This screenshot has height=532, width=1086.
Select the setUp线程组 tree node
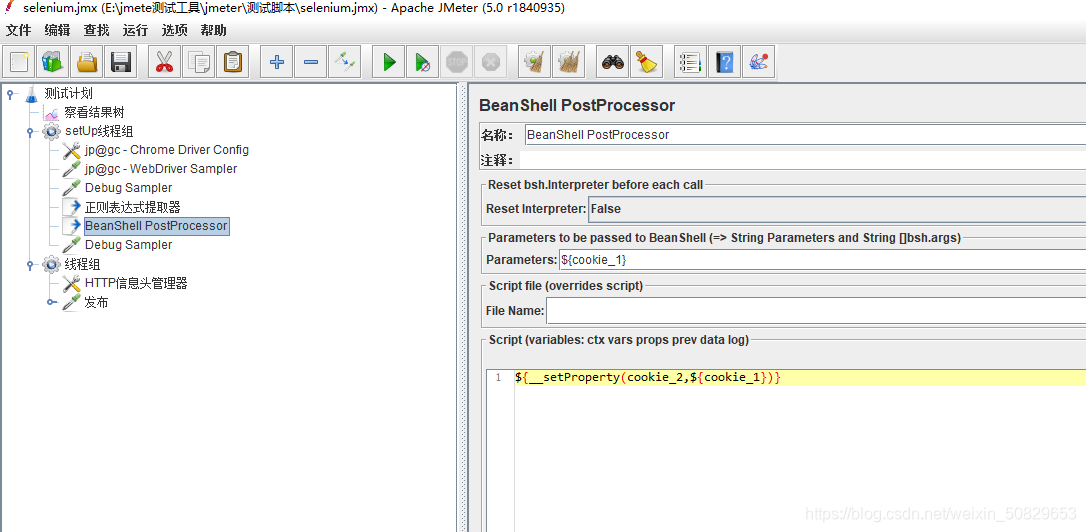[98, 132]
